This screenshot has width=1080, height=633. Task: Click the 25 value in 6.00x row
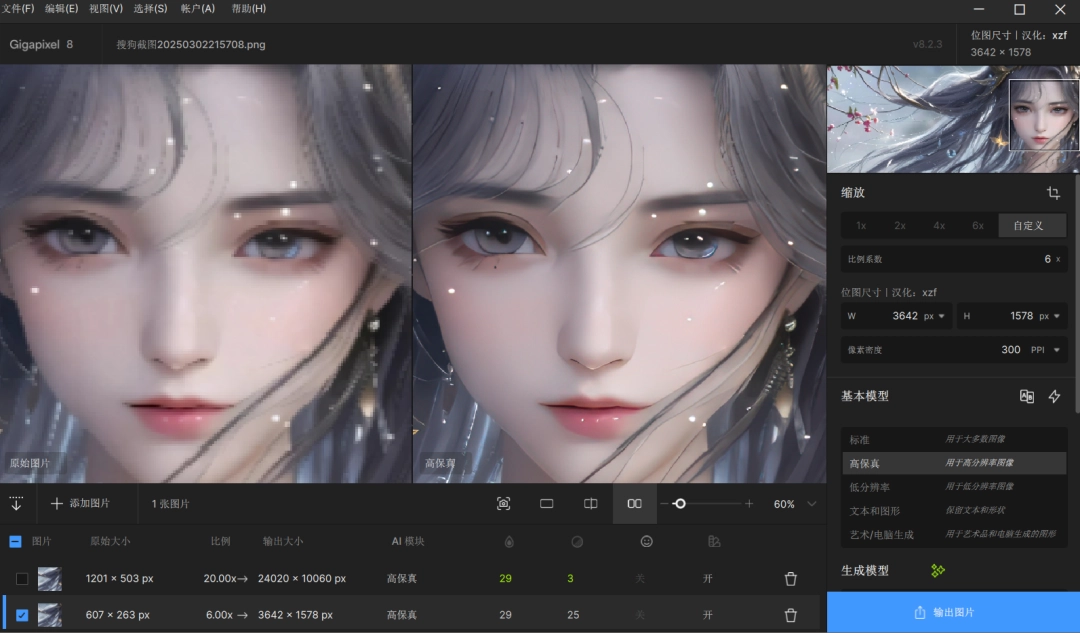pyautogui.click(x=573, y=614)
